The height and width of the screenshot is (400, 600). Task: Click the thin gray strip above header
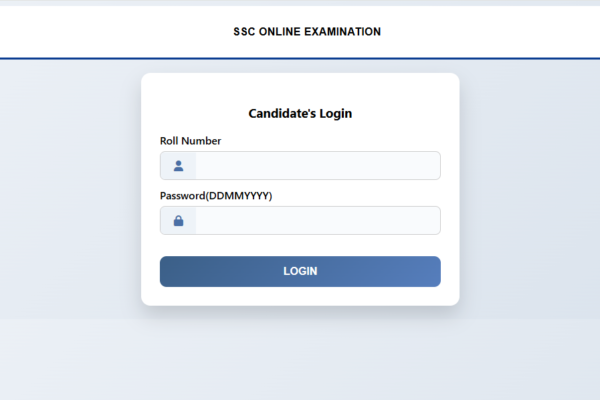[x=300, y=3]
